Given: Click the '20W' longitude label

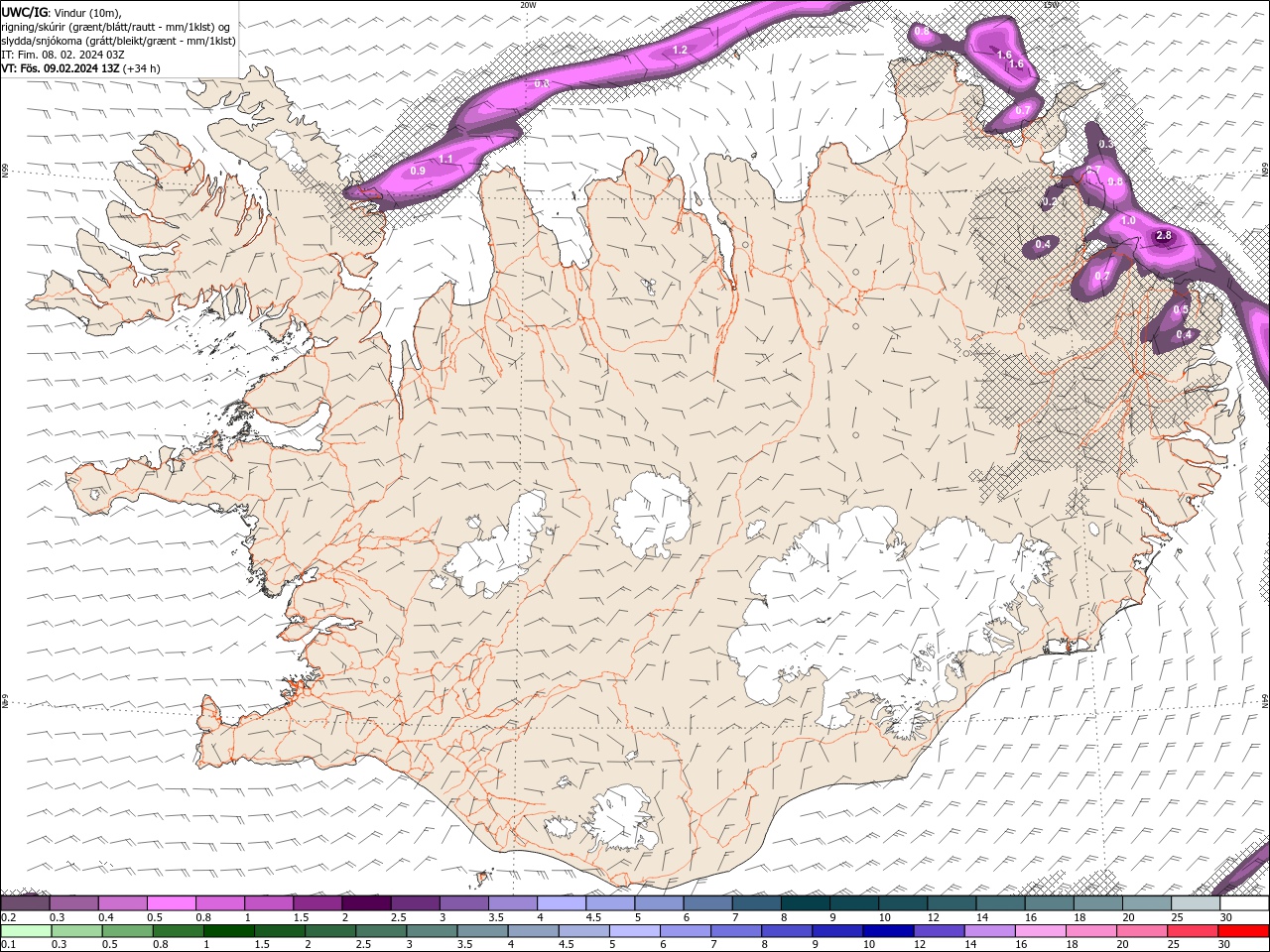Looking at the screenshot, I should click(528, 5).
